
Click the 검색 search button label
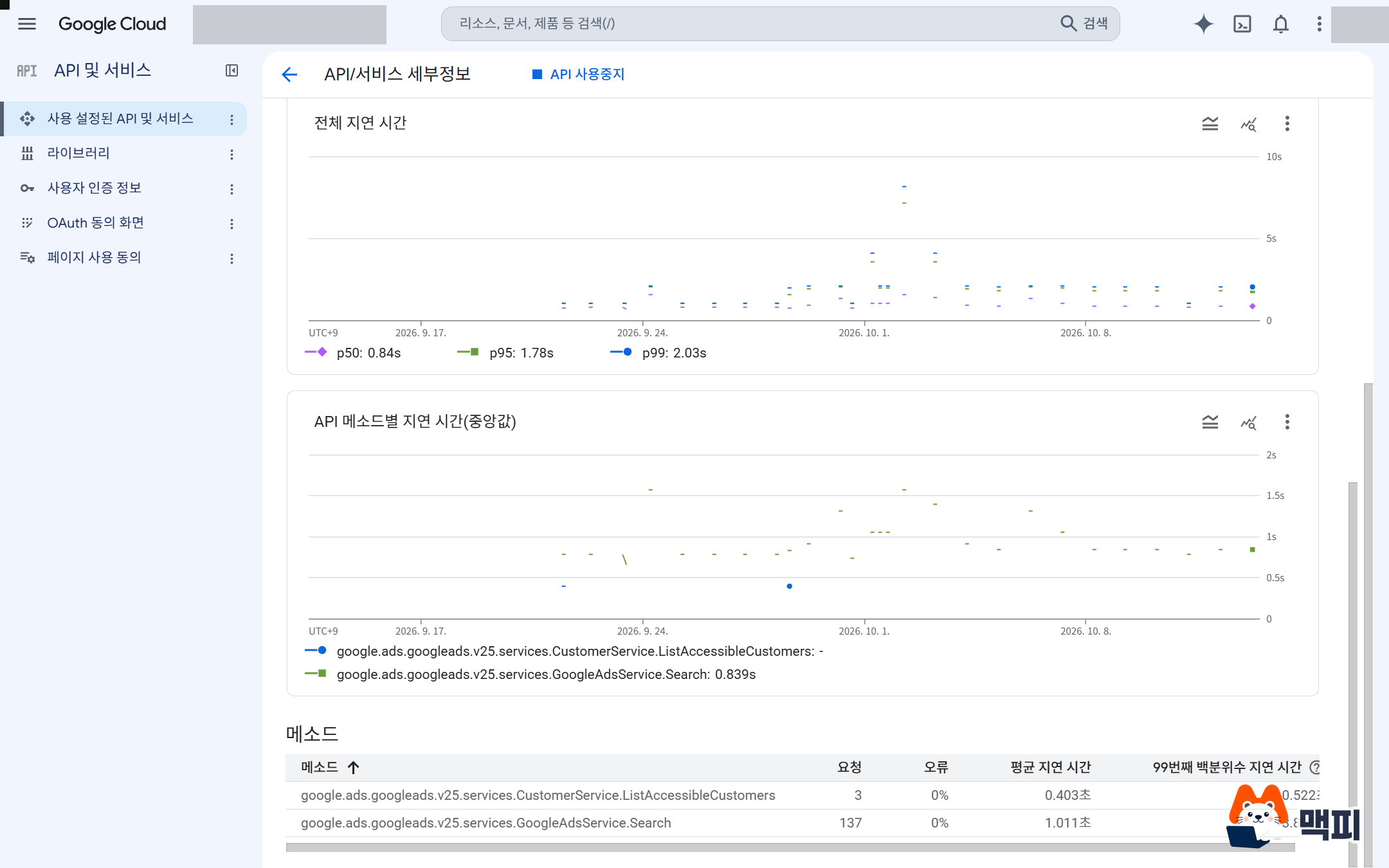(x=1095, y=24)
